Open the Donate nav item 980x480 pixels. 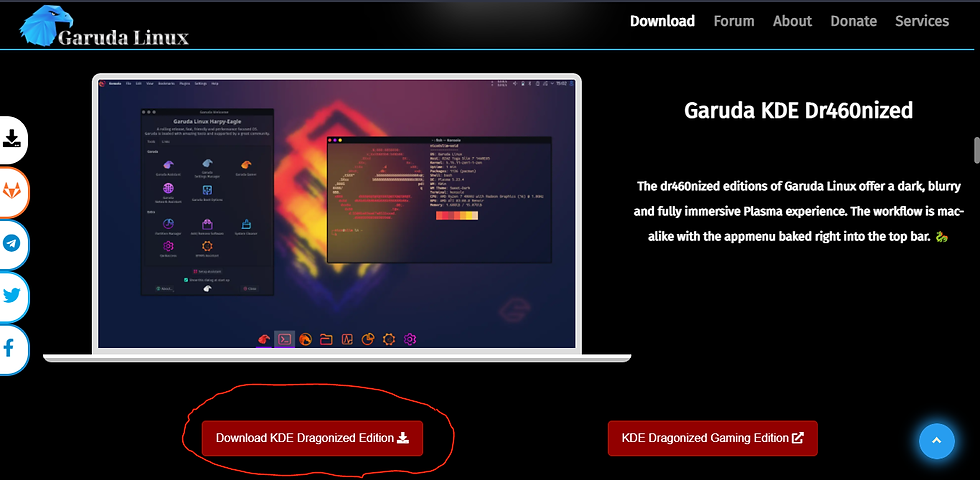[x=853, y=21]
